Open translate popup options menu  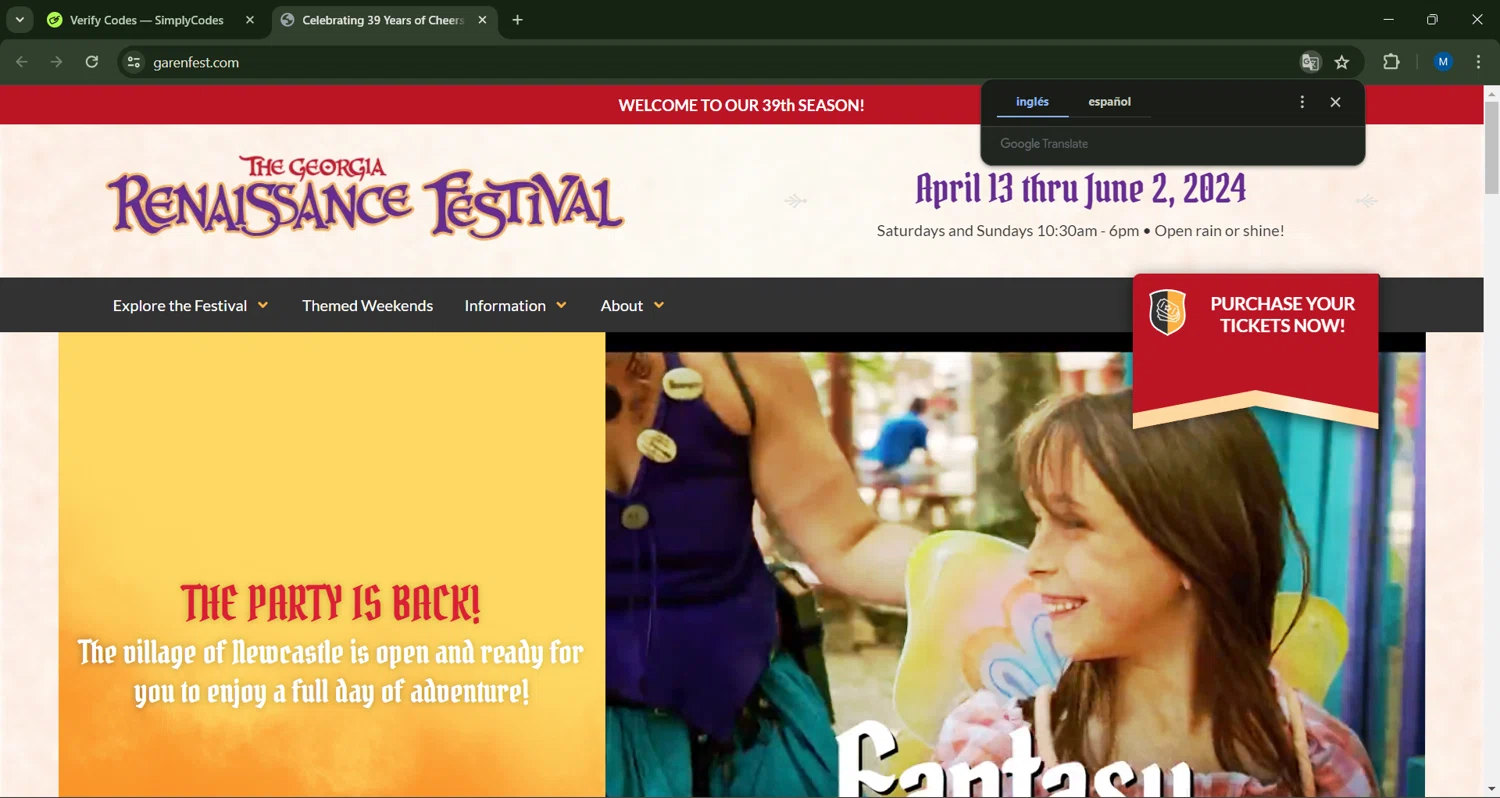1302,102
